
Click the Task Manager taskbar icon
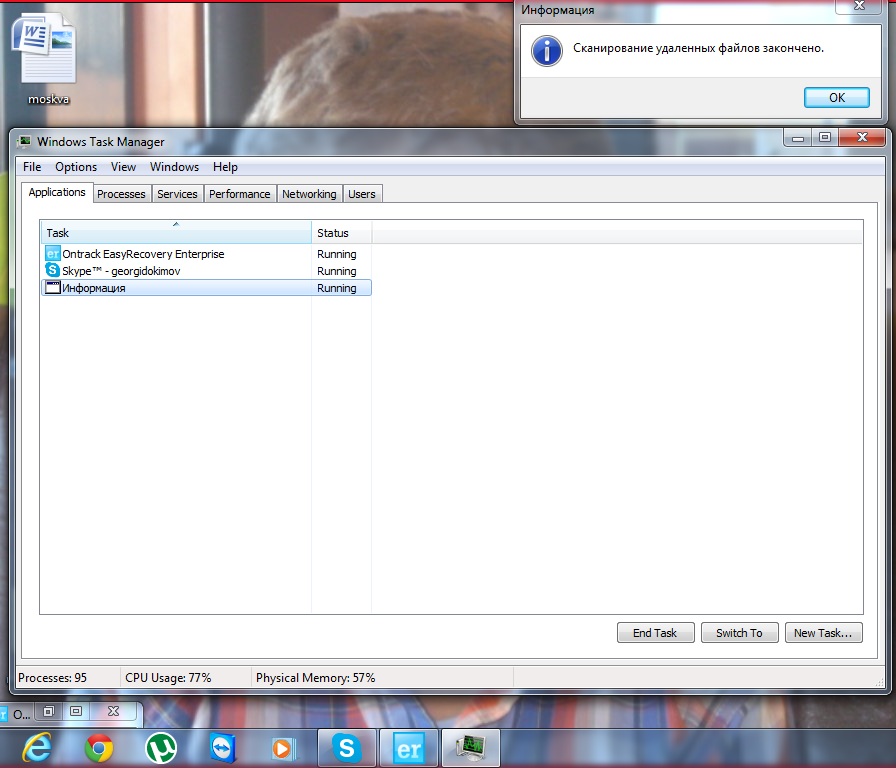[x=470, y=747]
